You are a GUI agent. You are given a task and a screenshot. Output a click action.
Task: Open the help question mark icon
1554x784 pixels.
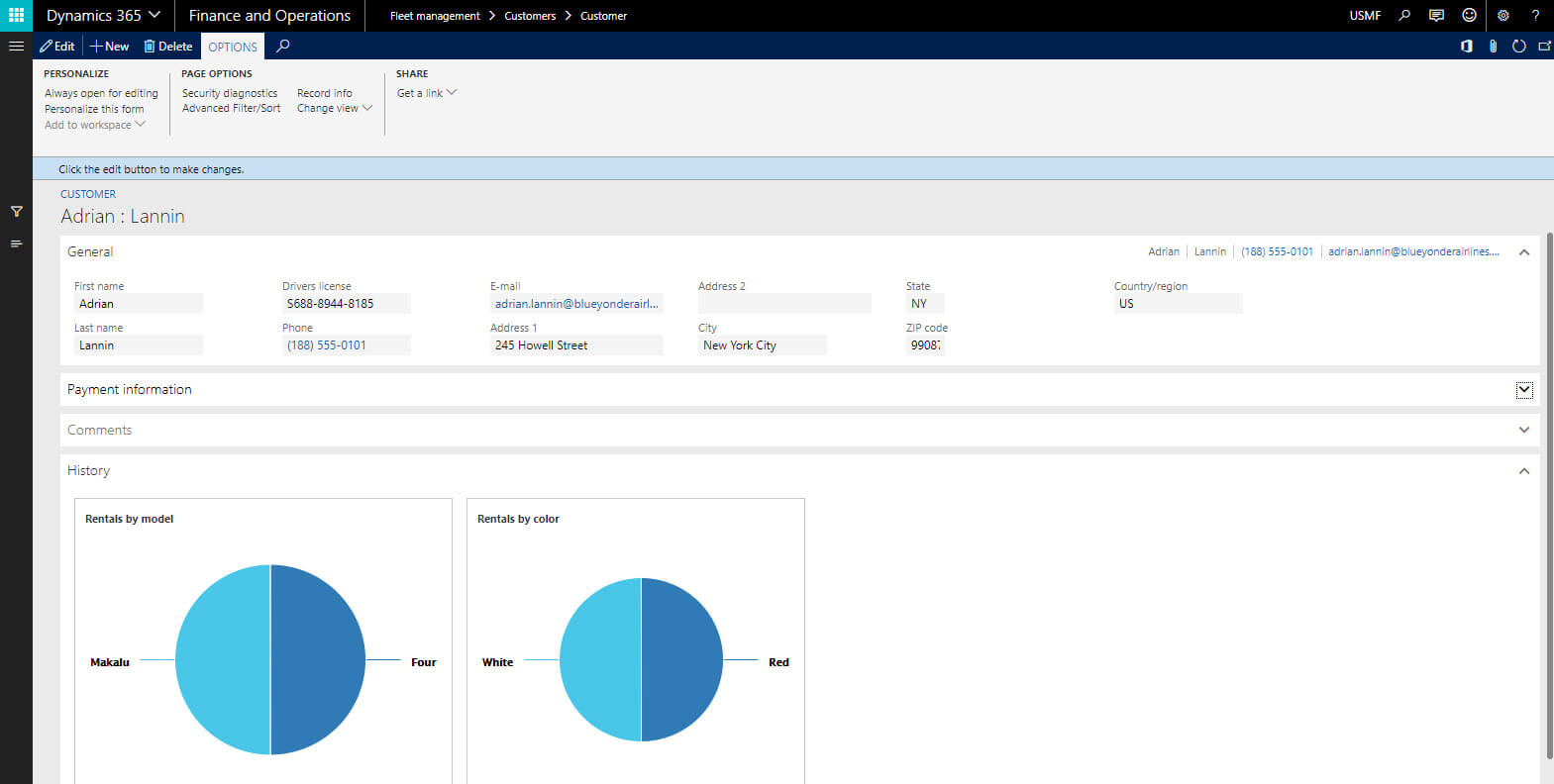[1536, 15]
